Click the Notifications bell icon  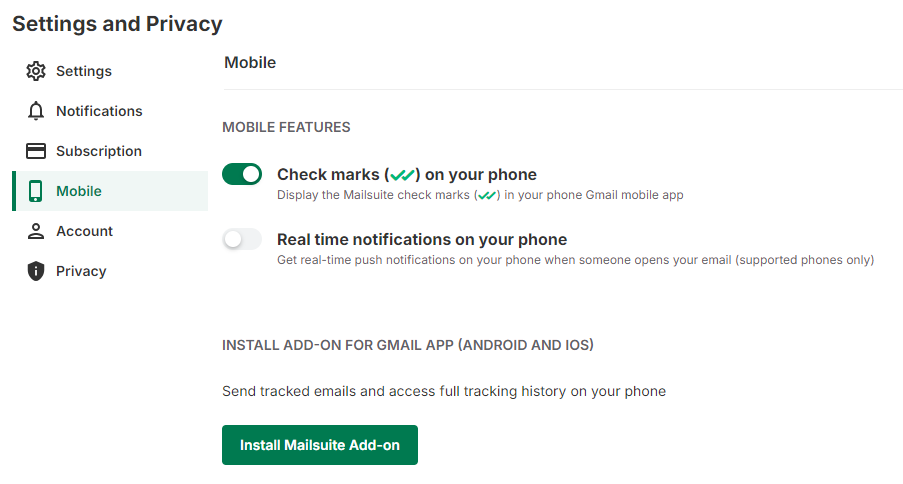[36, 111]
